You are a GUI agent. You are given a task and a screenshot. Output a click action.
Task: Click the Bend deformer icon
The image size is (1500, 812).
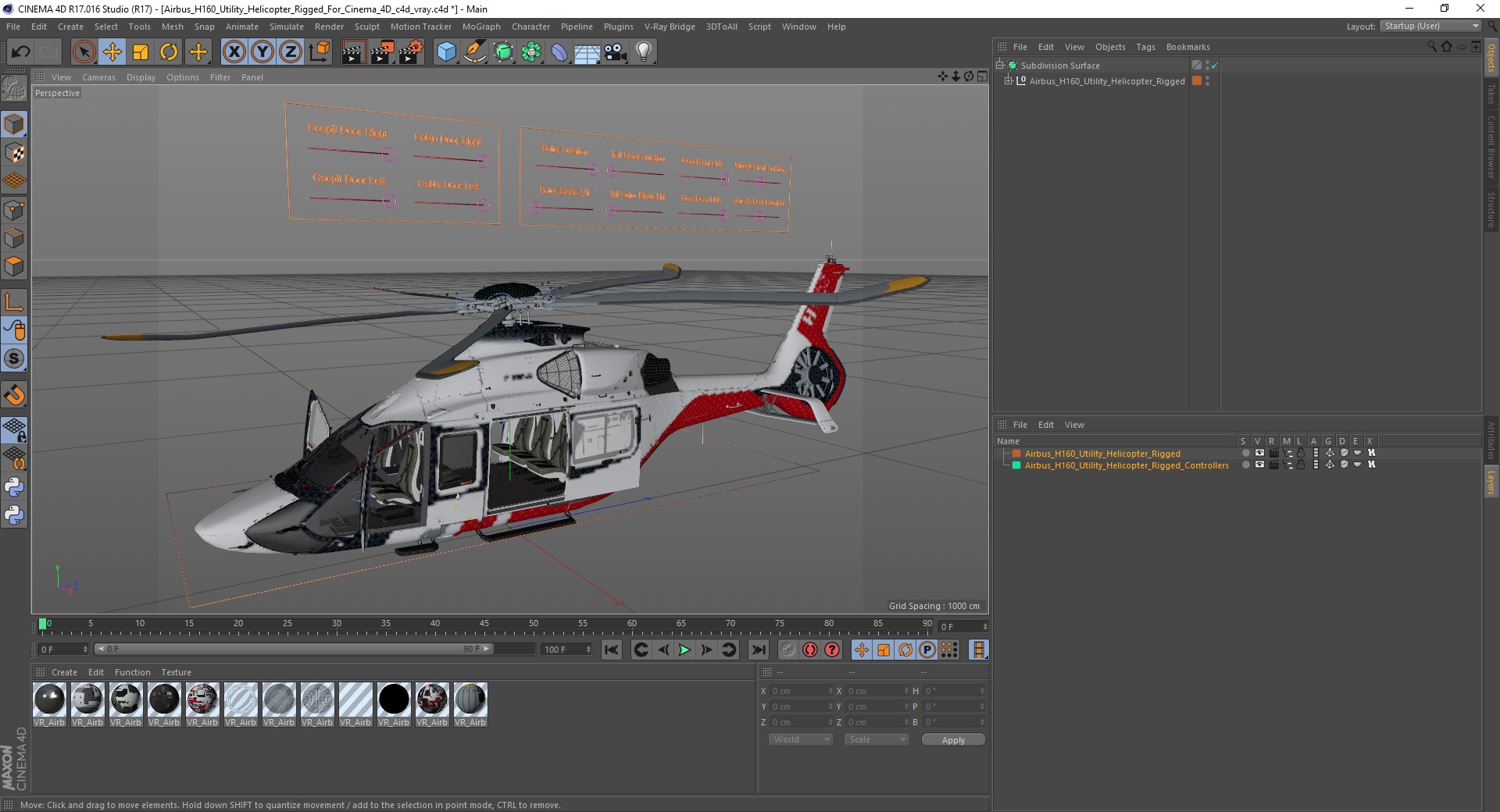559,52
